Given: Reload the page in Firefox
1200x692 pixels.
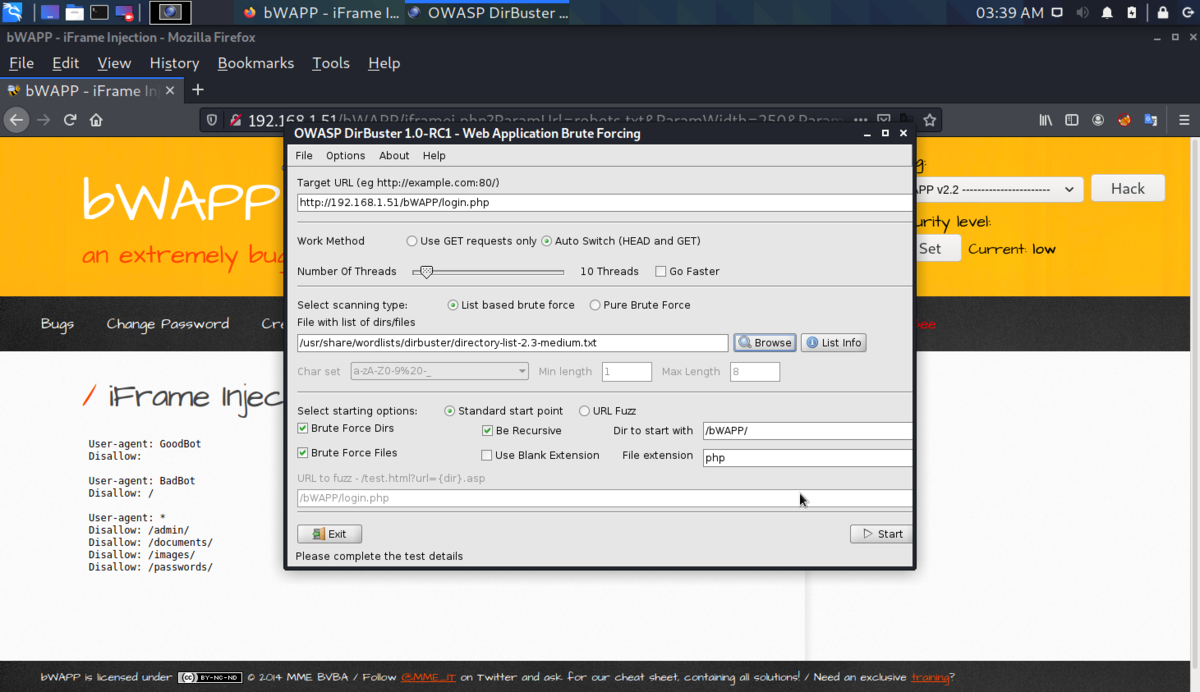Looking at the screenshot, I should point(70,120).
